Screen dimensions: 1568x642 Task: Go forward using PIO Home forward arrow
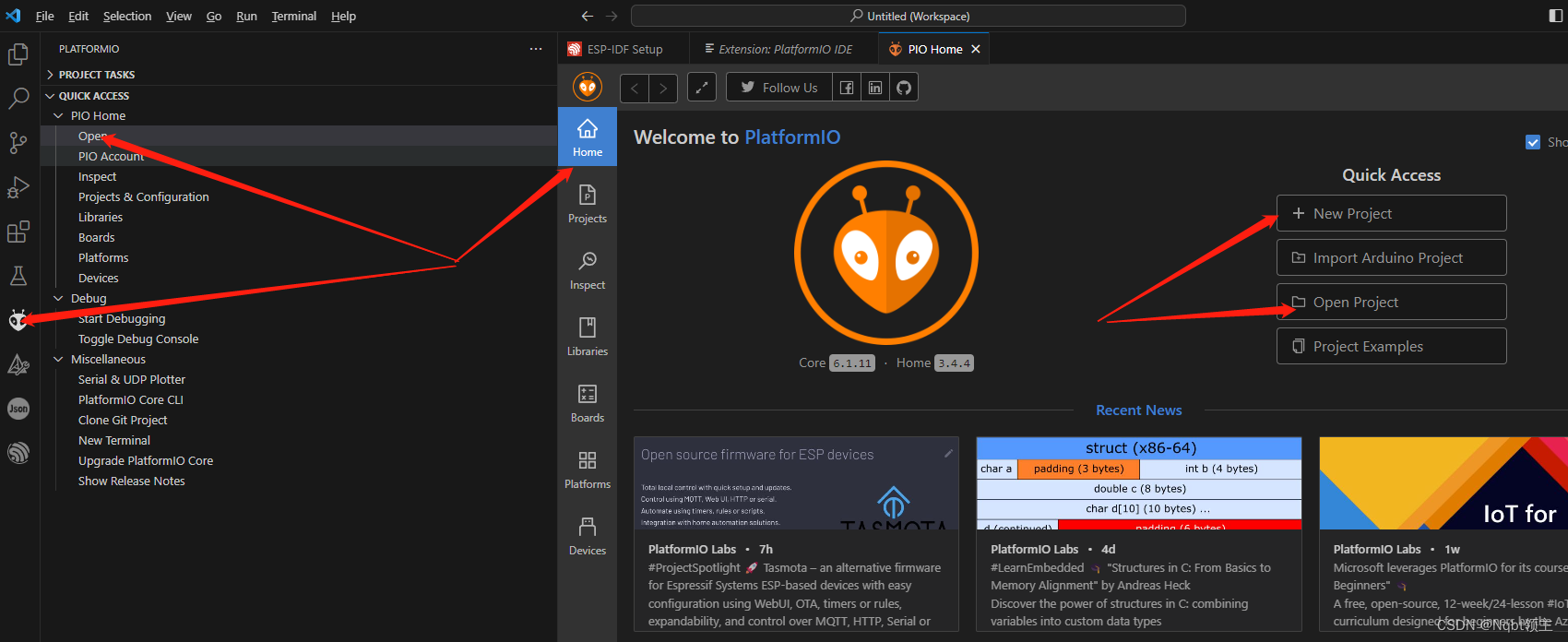(x=663, y=88)
